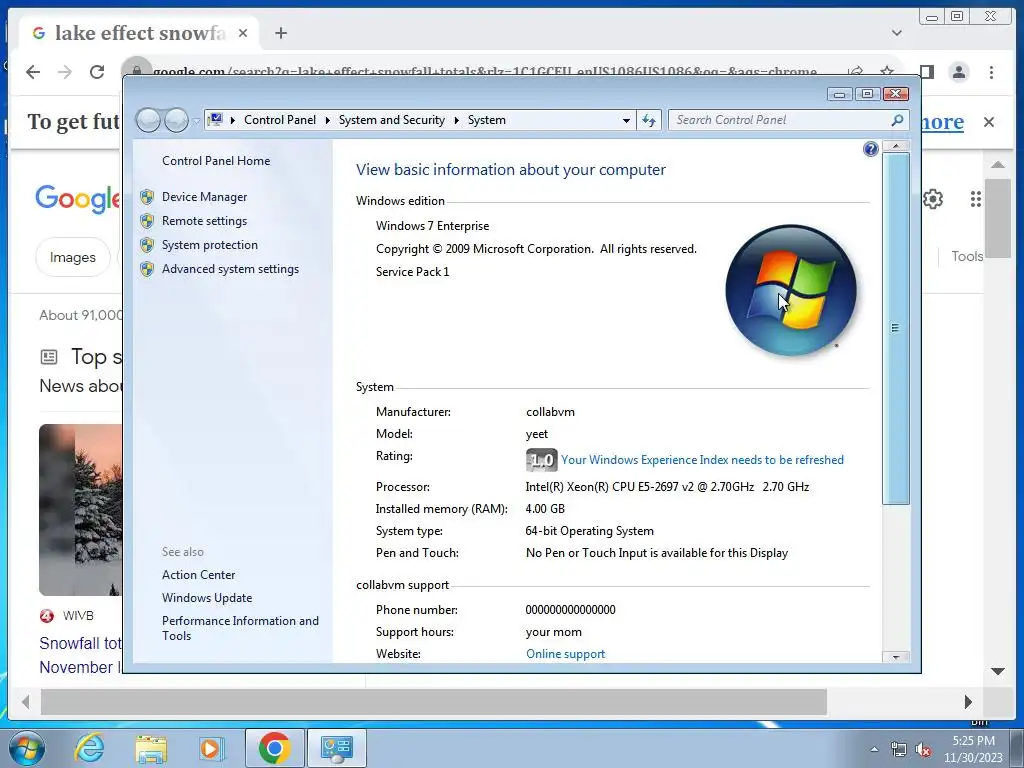Expand the arrow before Control Panel breadcrumb
The image size is (1024, 768).
[x=232, y=120]
